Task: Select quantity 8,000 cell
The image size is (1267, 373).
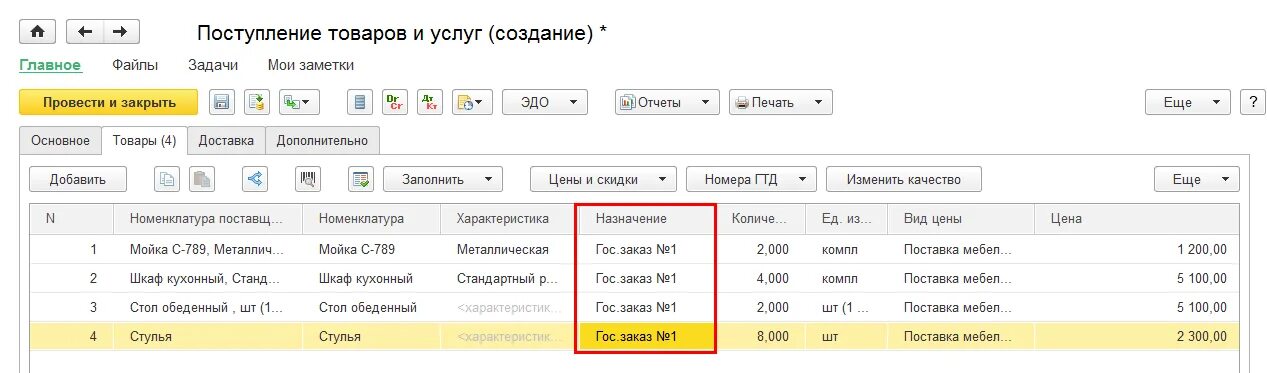Action: 760,337
